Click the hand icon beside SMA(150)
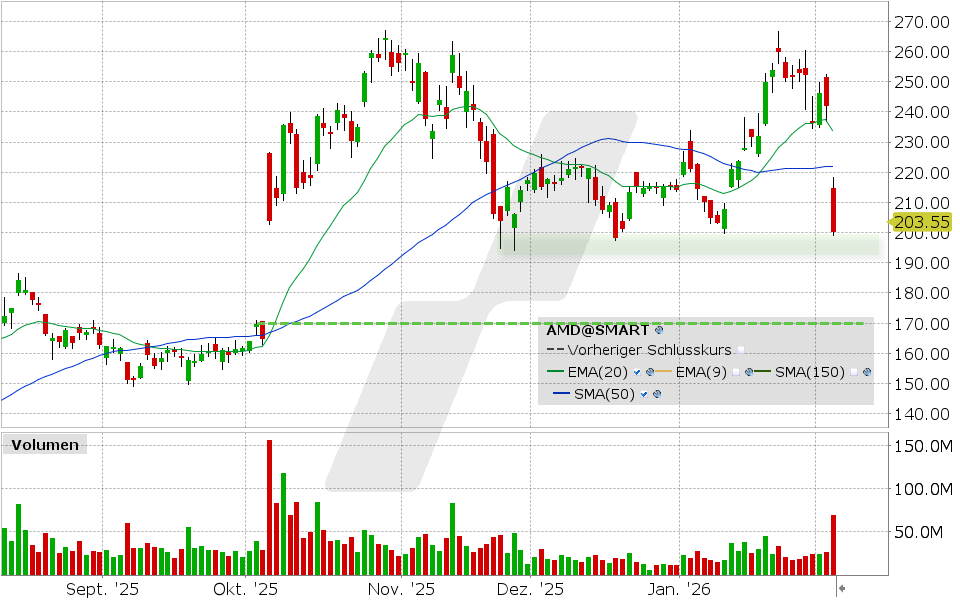This screenshot has width=960, height=600. 866,371
